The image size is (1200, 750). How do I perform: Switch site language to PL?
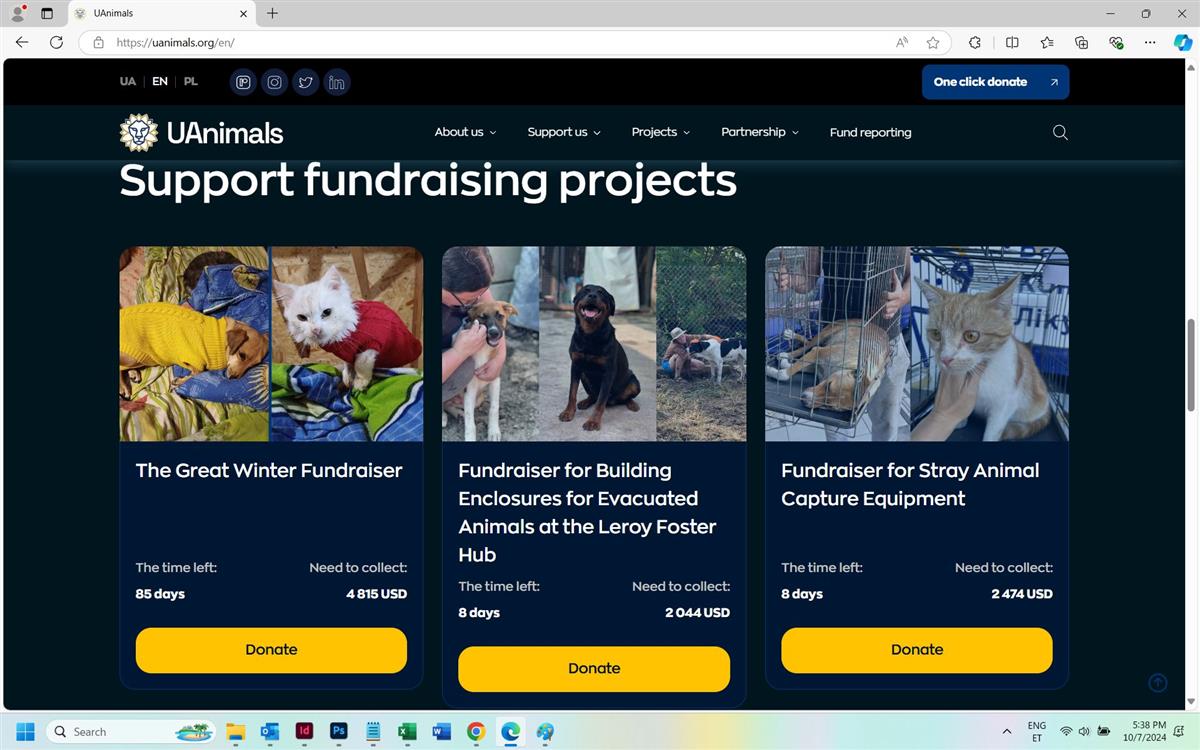pos(190,82)
